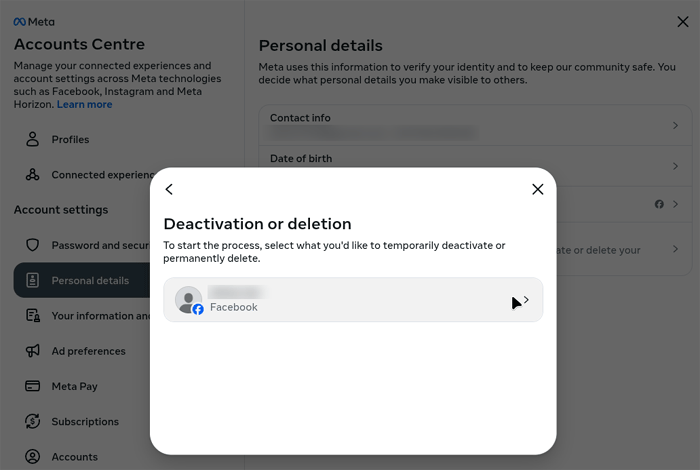
Task: Click the Meta Pay card icon
Action: coord(33,386)
